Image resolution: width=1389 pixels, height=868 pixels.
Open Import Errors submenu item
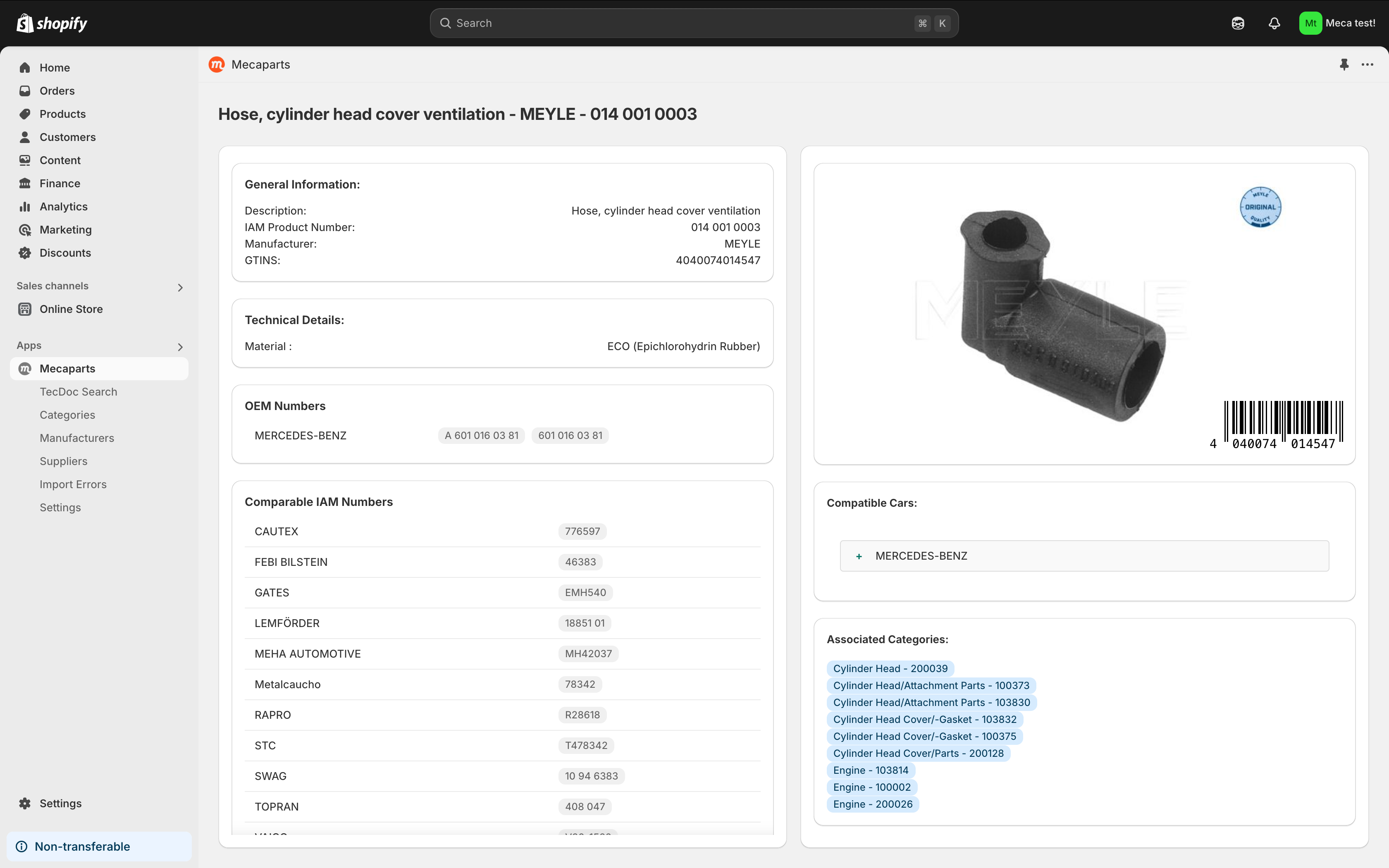73,484
